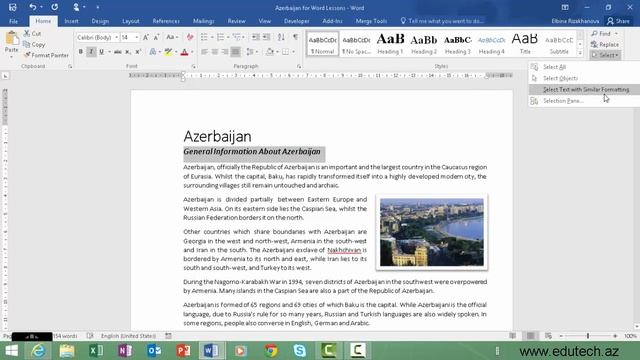This screenshot has width=640, height=360.
Task: Toggle Underline formatting
Action: click(101, 52)
